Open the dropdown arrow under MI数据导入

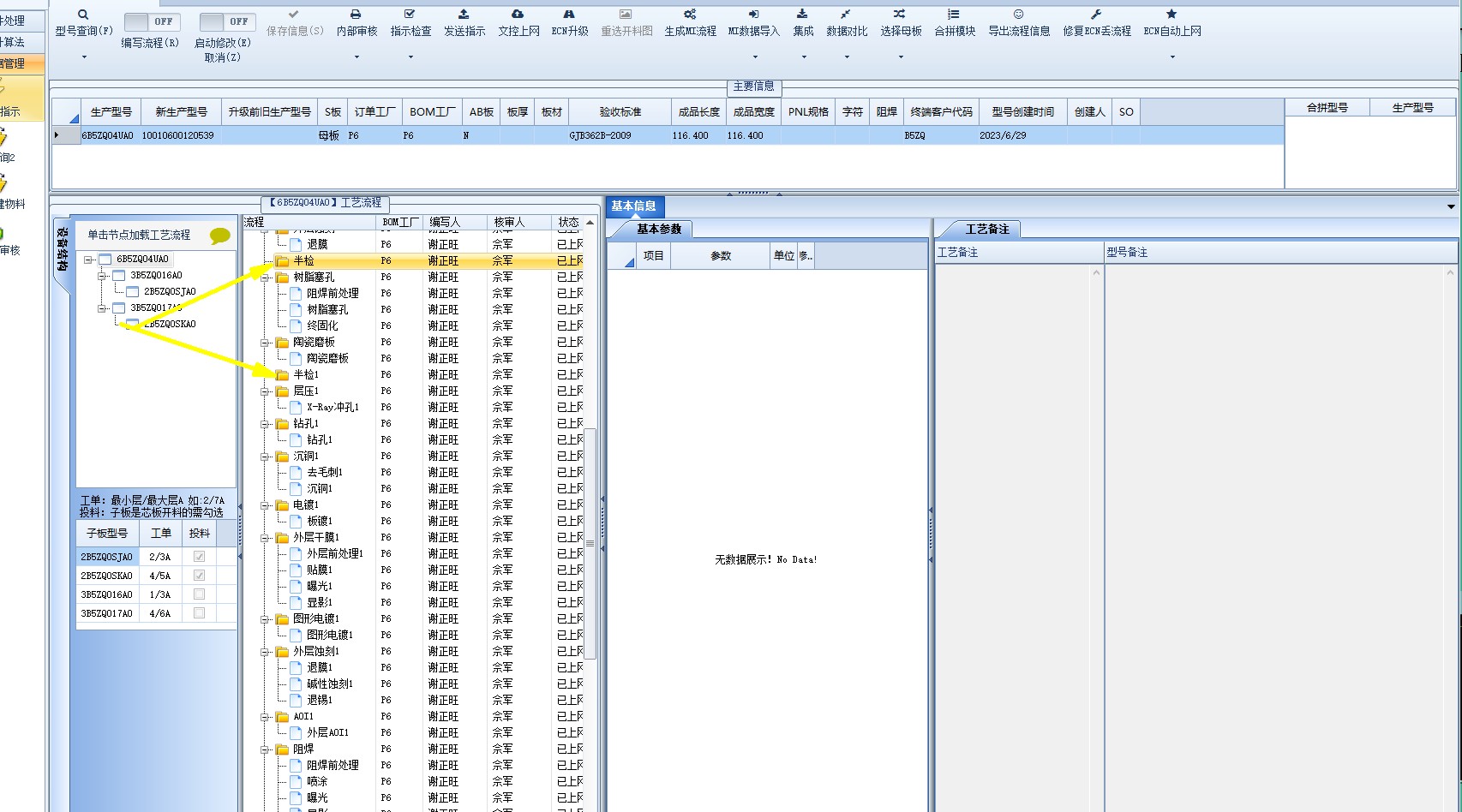click(755, 57)
